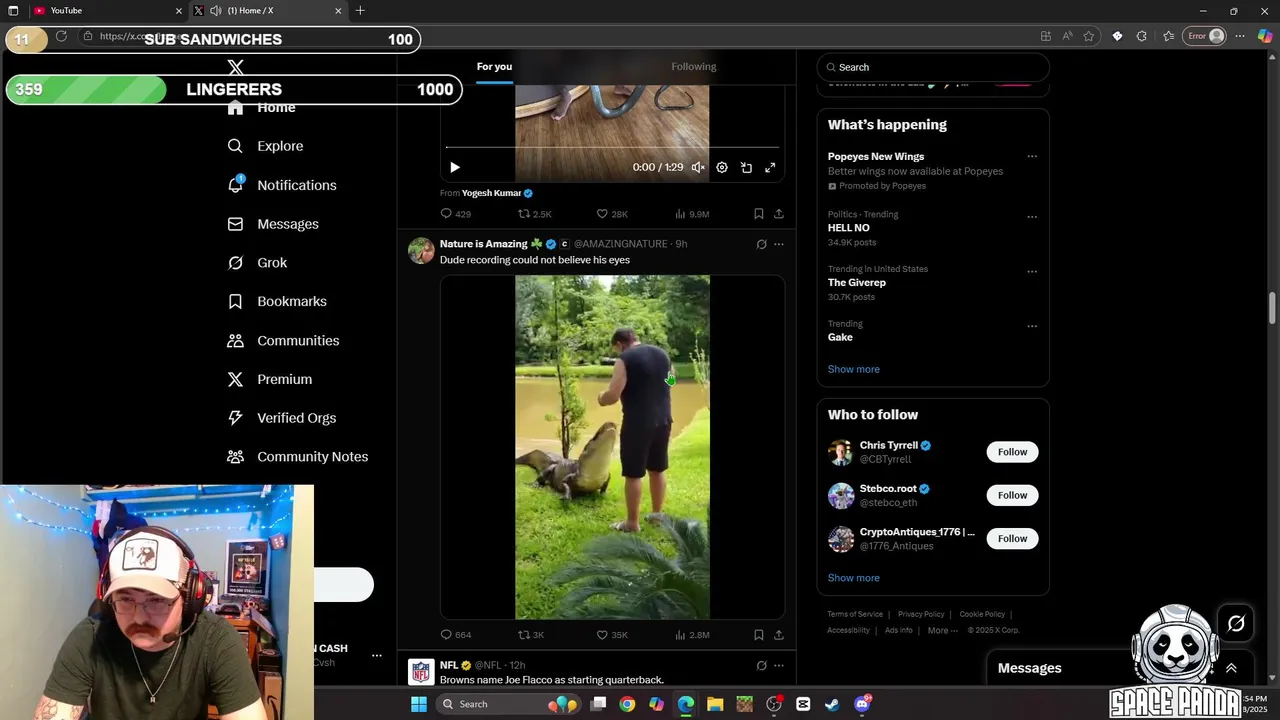Open File Explorer from the taskbar
The image size is (1280, 720).
click(x=715, y=704)
